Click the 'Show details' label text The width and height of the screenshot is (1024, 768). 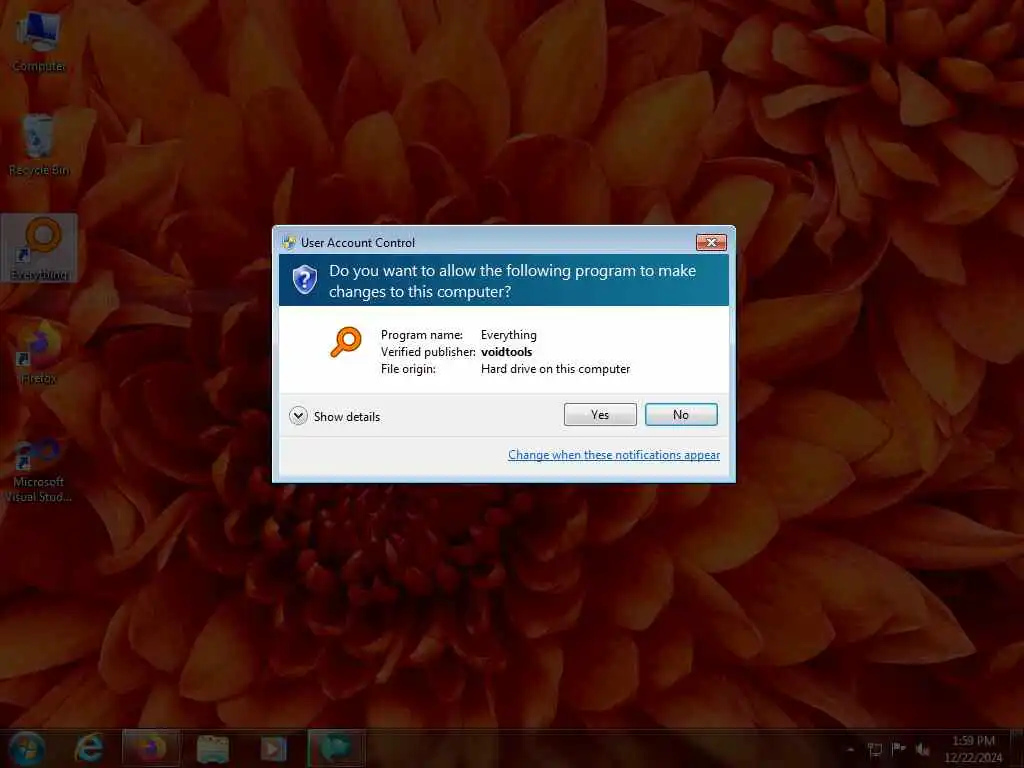click(347, 417)
